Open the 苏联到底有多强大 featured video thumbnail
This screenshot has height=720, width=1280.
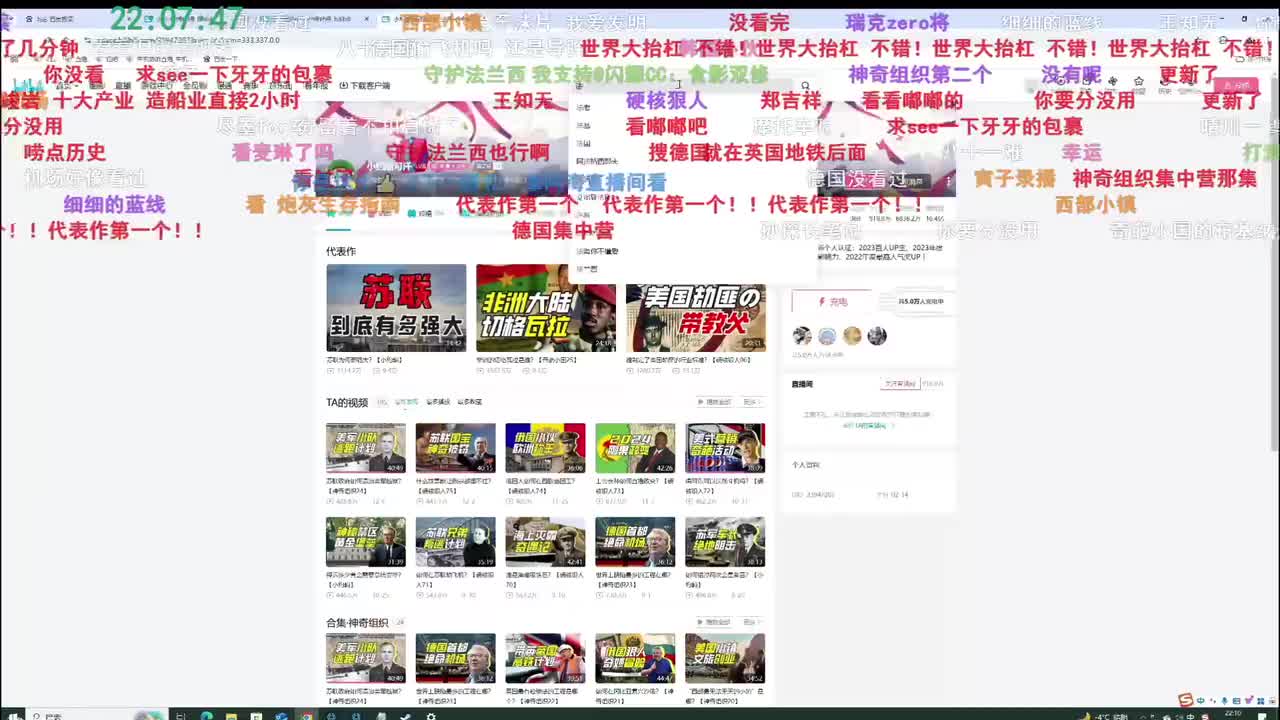[x=396, y=308]
